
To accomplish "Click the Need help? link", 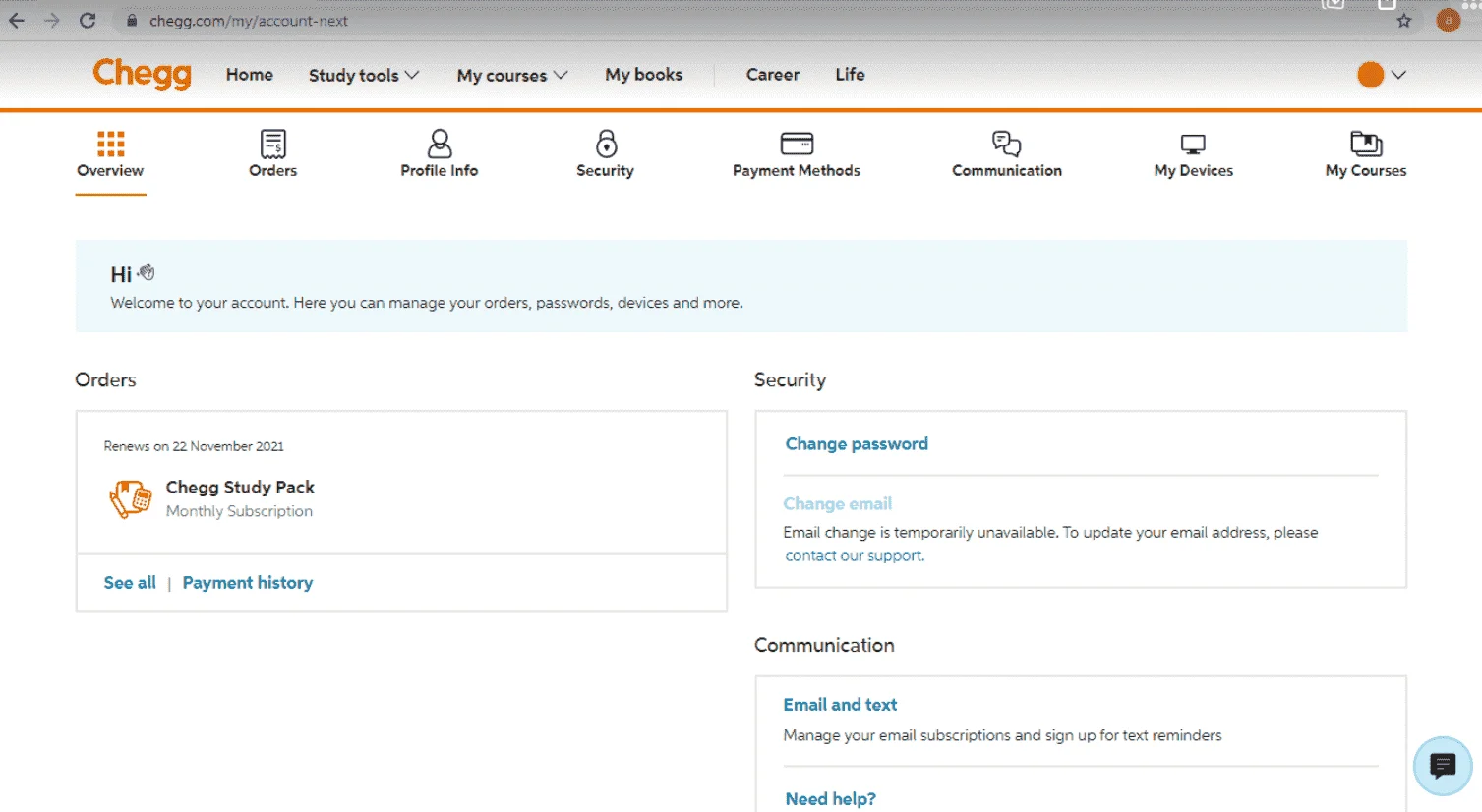I will click(830, 799).
